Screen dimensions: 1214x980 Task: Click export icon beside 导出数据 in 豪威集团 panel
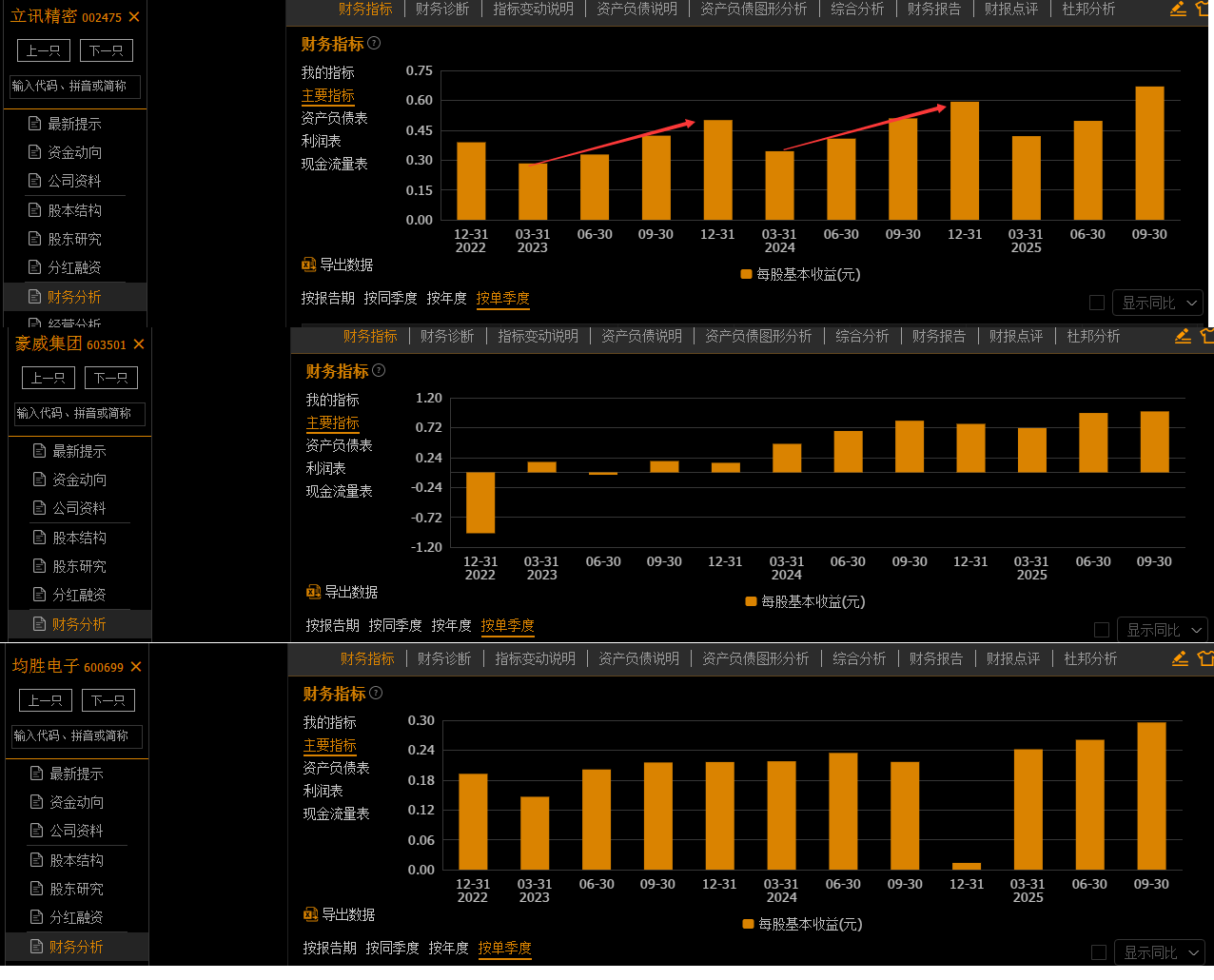point(314,592)
